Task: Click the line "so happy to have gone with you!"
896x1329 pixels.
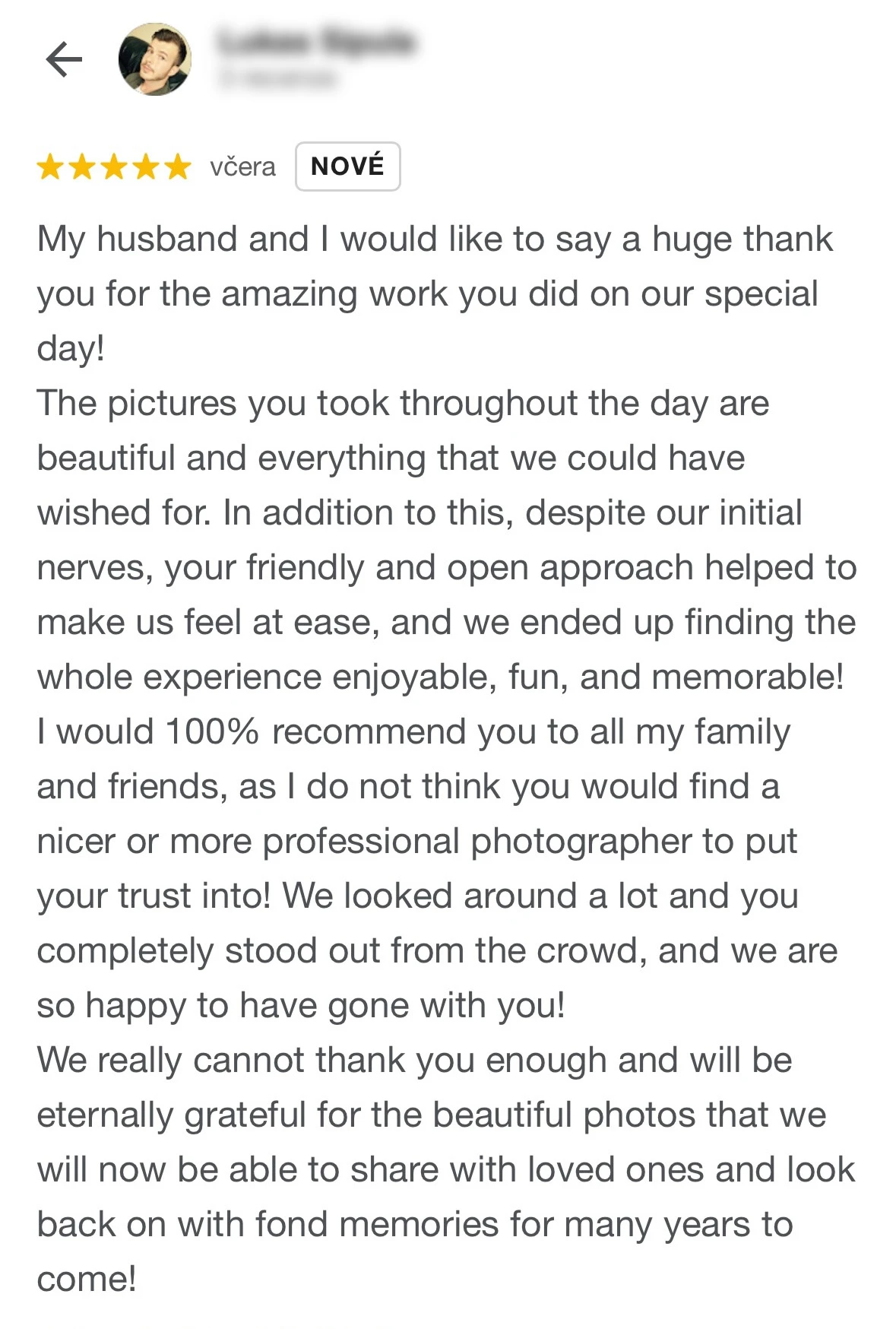Action: [x=301, y=1006]
